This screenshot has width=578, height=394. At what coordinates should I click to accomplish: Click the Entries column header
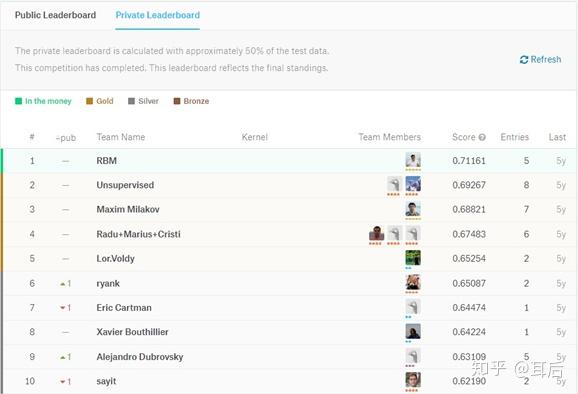tap(515, 137)
